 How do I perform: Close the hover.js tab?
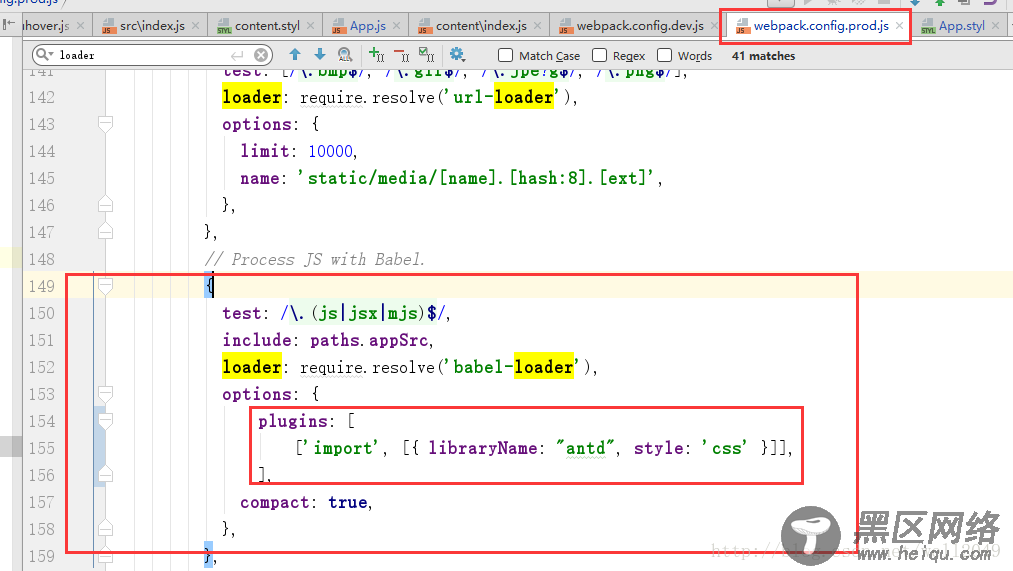coord(80,26)
